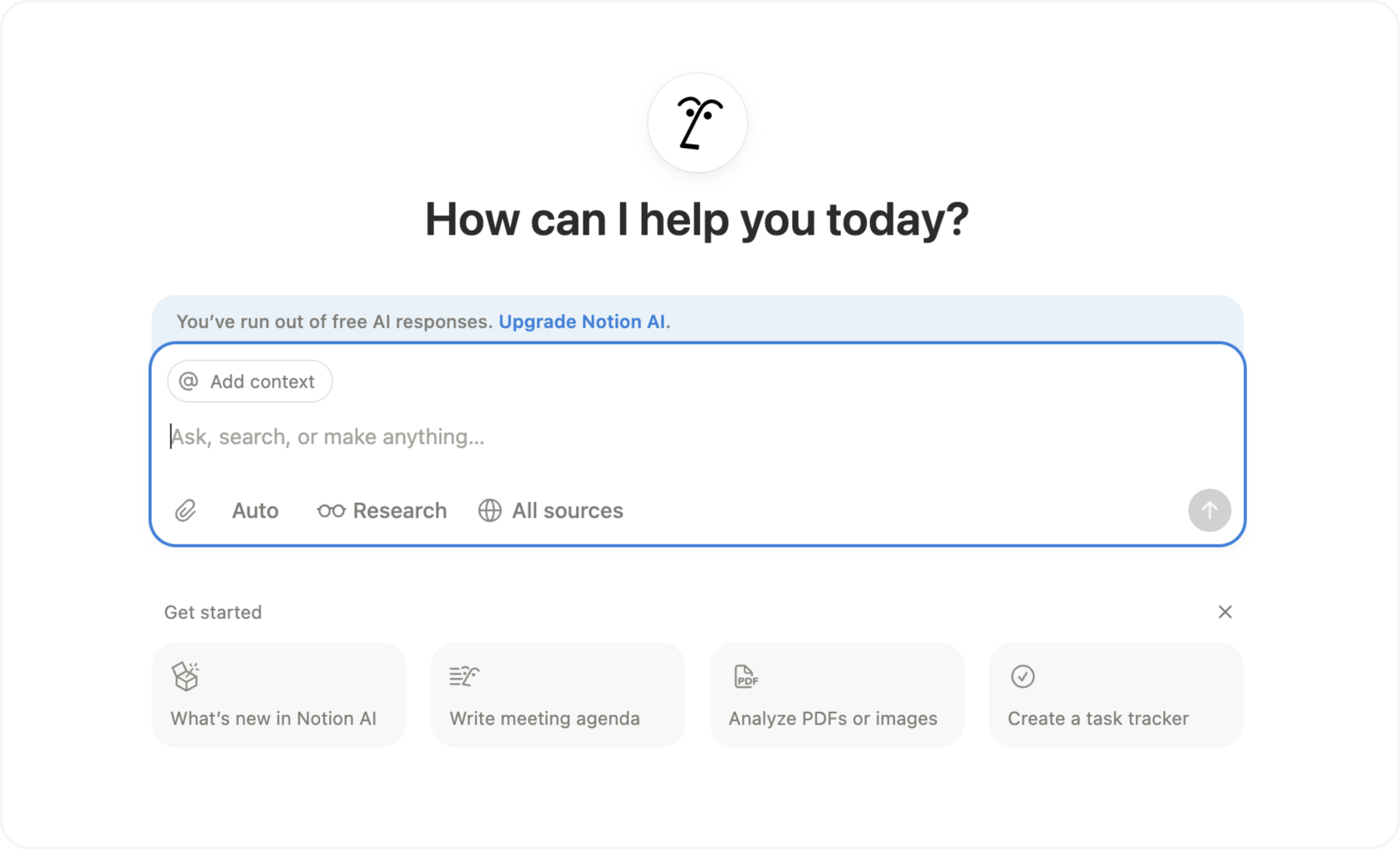The width and height of the screenshot is (1400, 849).
Task: Click the task tracker checkmark icon
Action: point(1022,676)
